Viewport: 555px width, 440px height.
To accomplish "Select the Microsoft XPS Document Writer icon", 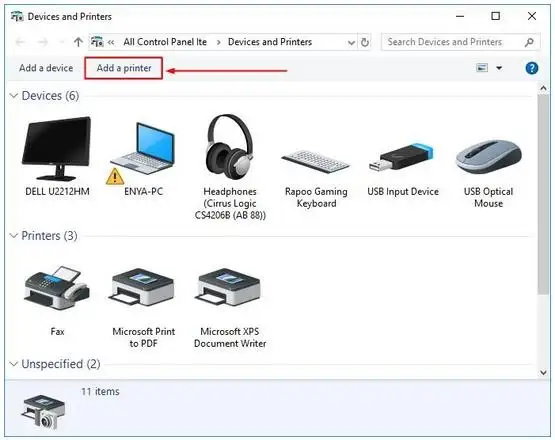I will coord(229,287).
